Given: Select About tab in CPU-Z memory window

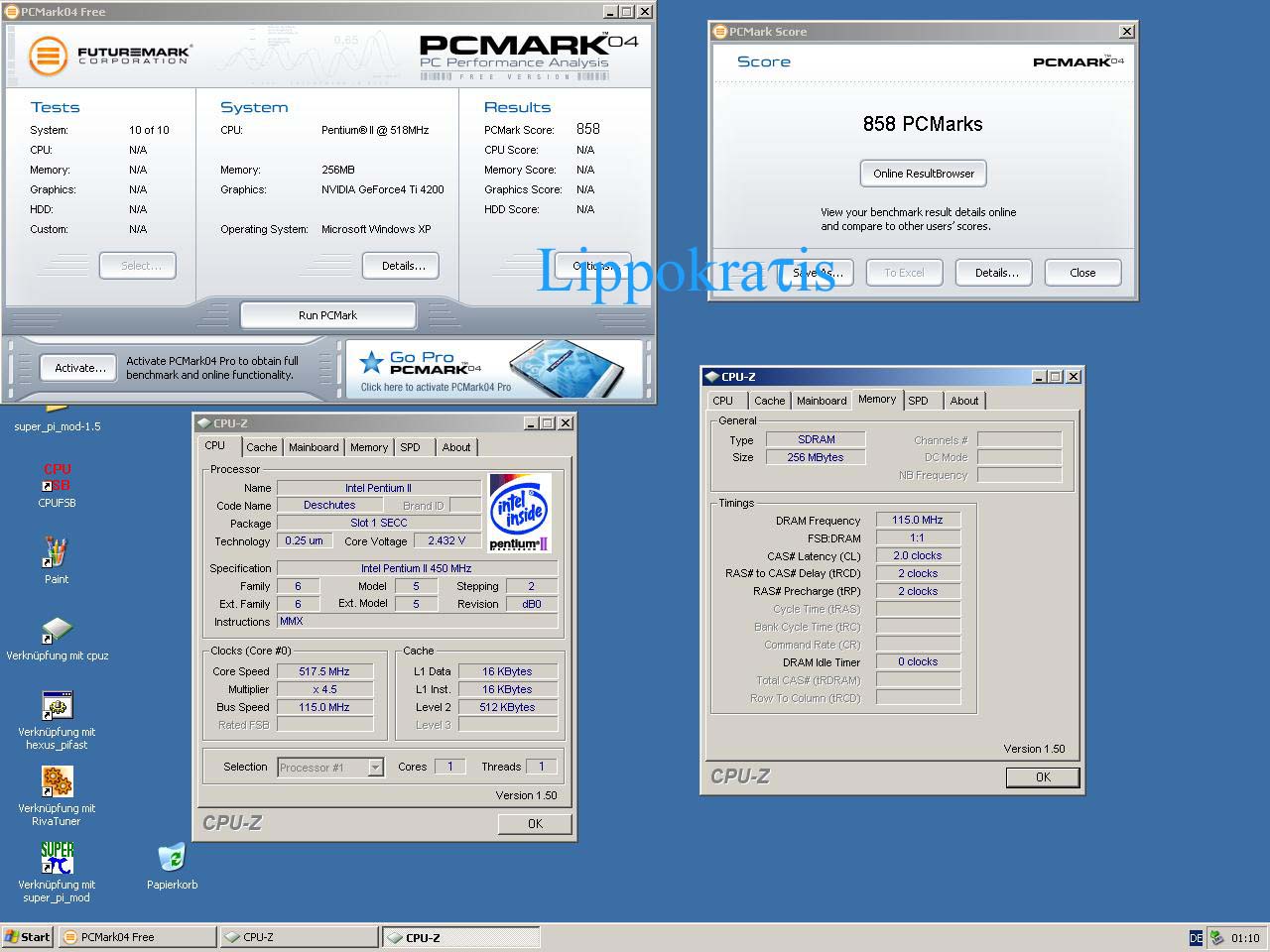Looking at the screenshot, I should tap(964, 401).
